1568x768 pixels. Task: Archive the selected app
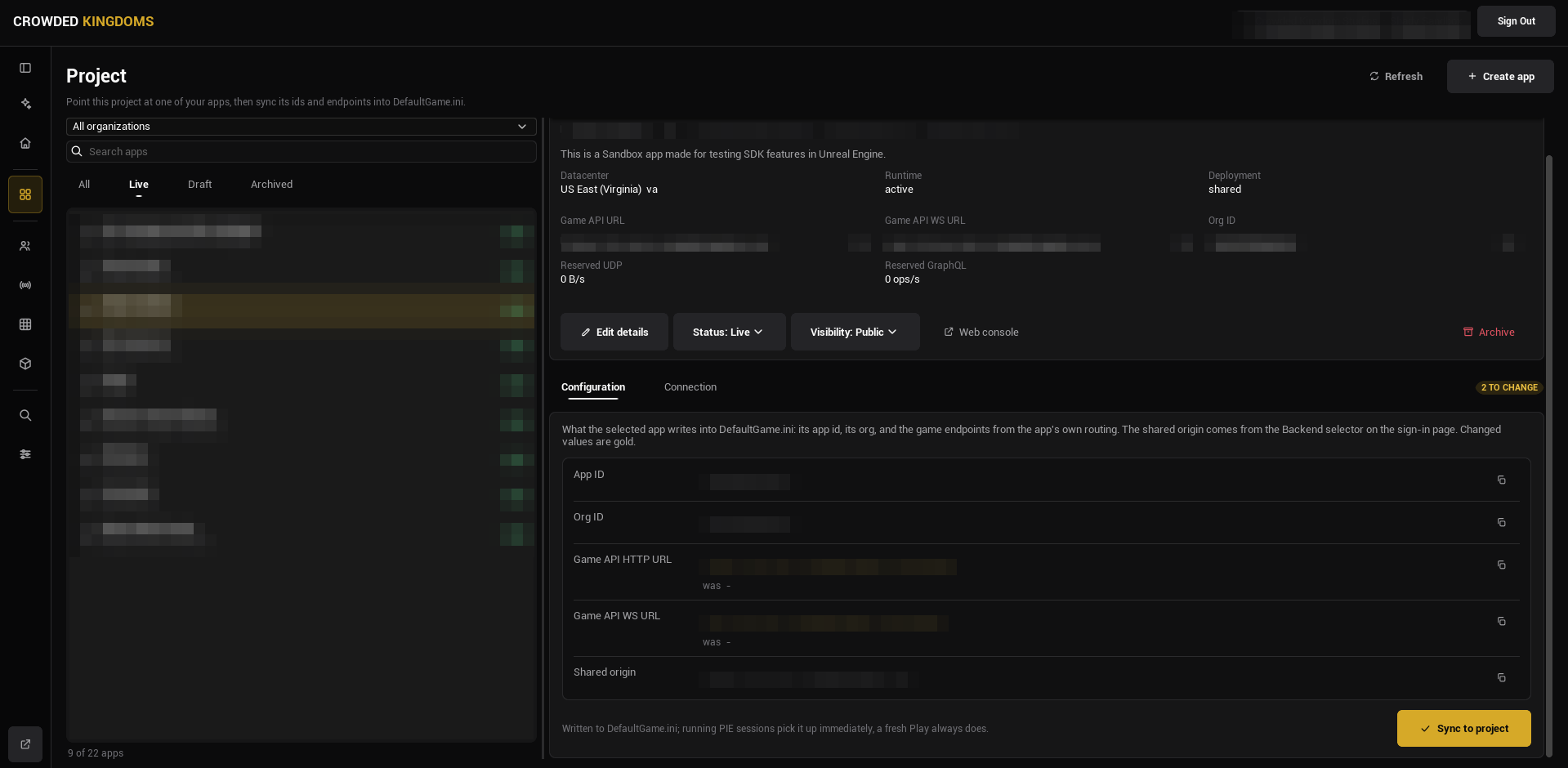tap(1489, 332)
